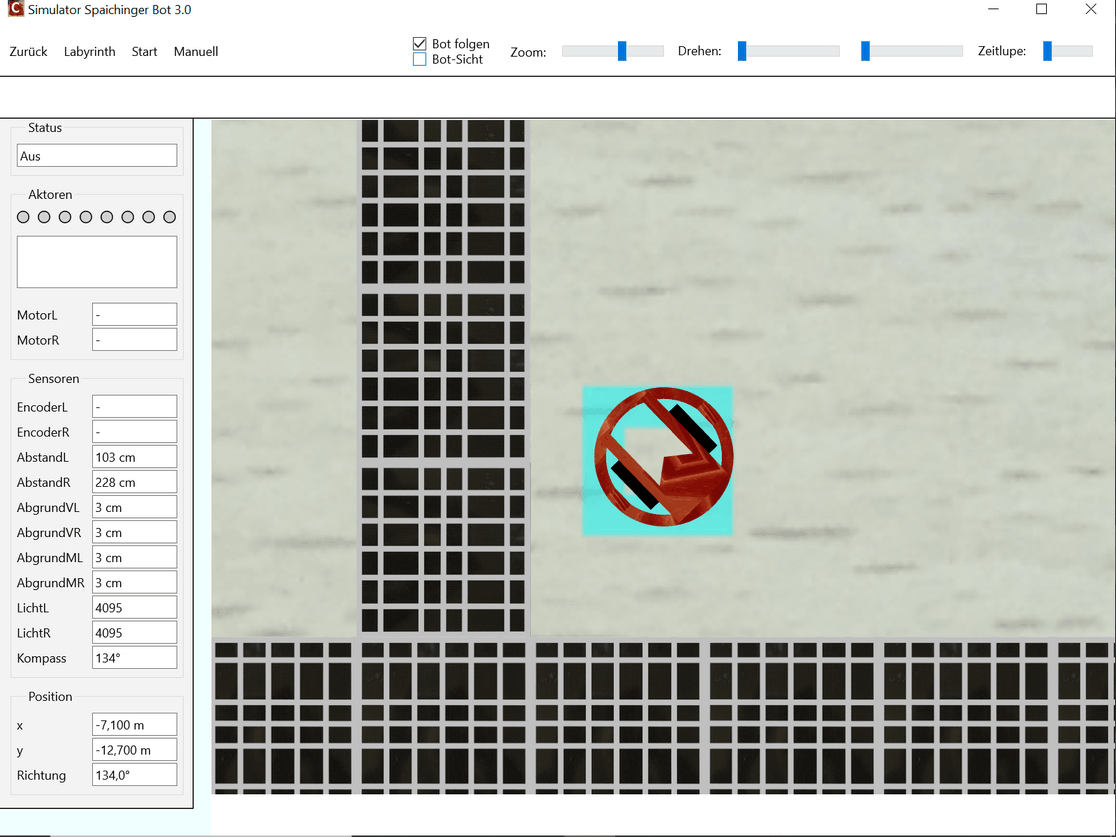Click the Zeitlupe slow-motion slider handle
Screen dimensions: 1116x837
coord(1047,51)
